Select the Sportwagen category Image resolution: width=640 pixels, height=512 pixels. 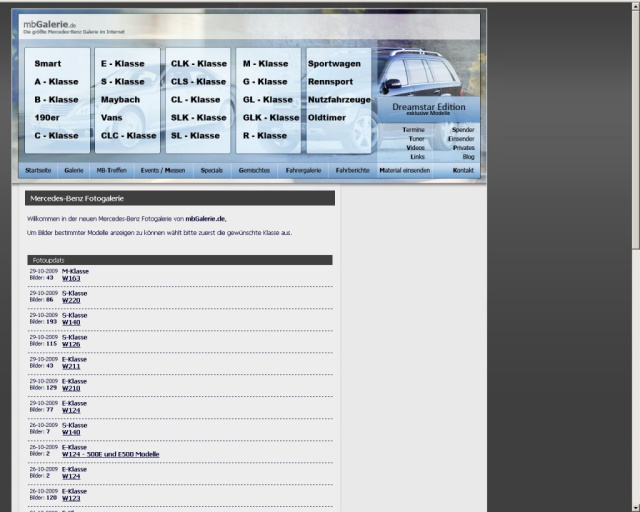click(x=334, y=64)
